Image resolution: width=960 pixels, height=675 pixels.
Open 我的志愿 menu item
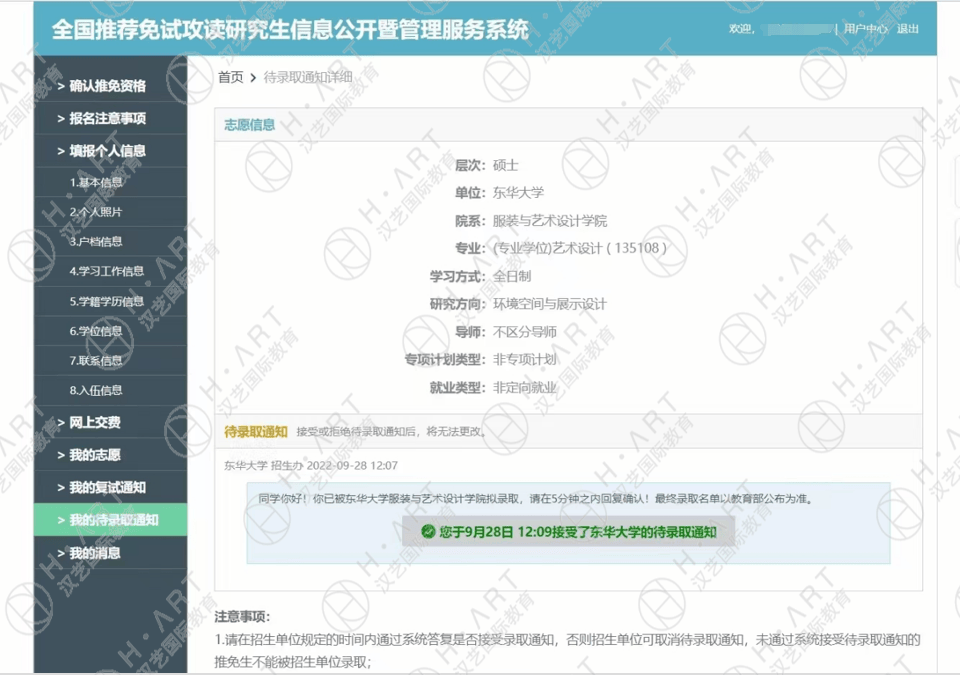click(95, 455)
